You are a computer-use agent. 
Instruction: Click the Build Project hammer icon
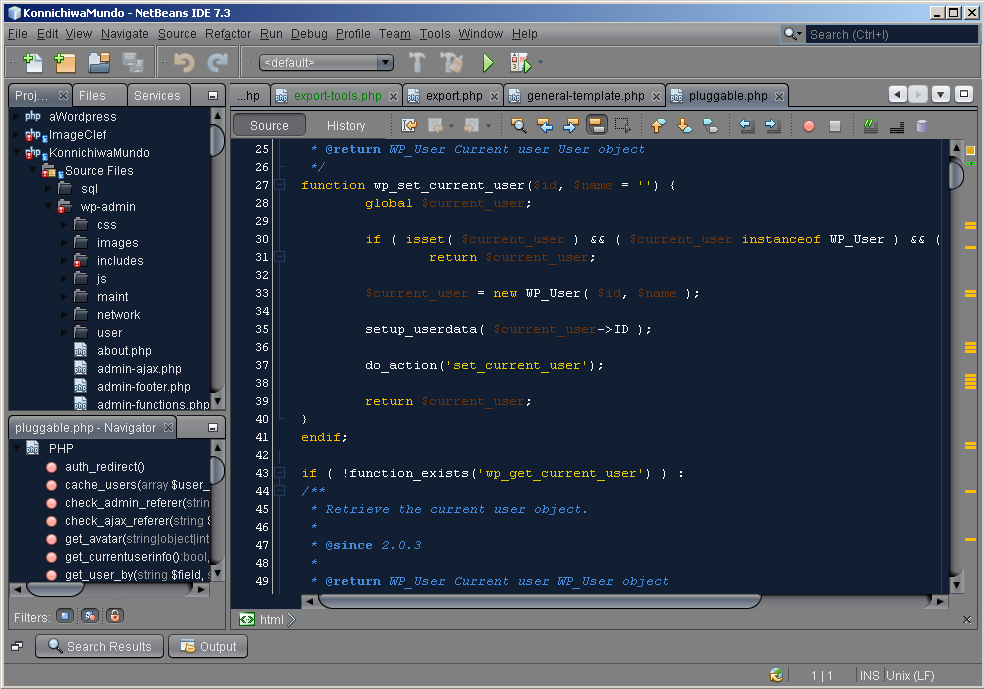pos(417,62)
